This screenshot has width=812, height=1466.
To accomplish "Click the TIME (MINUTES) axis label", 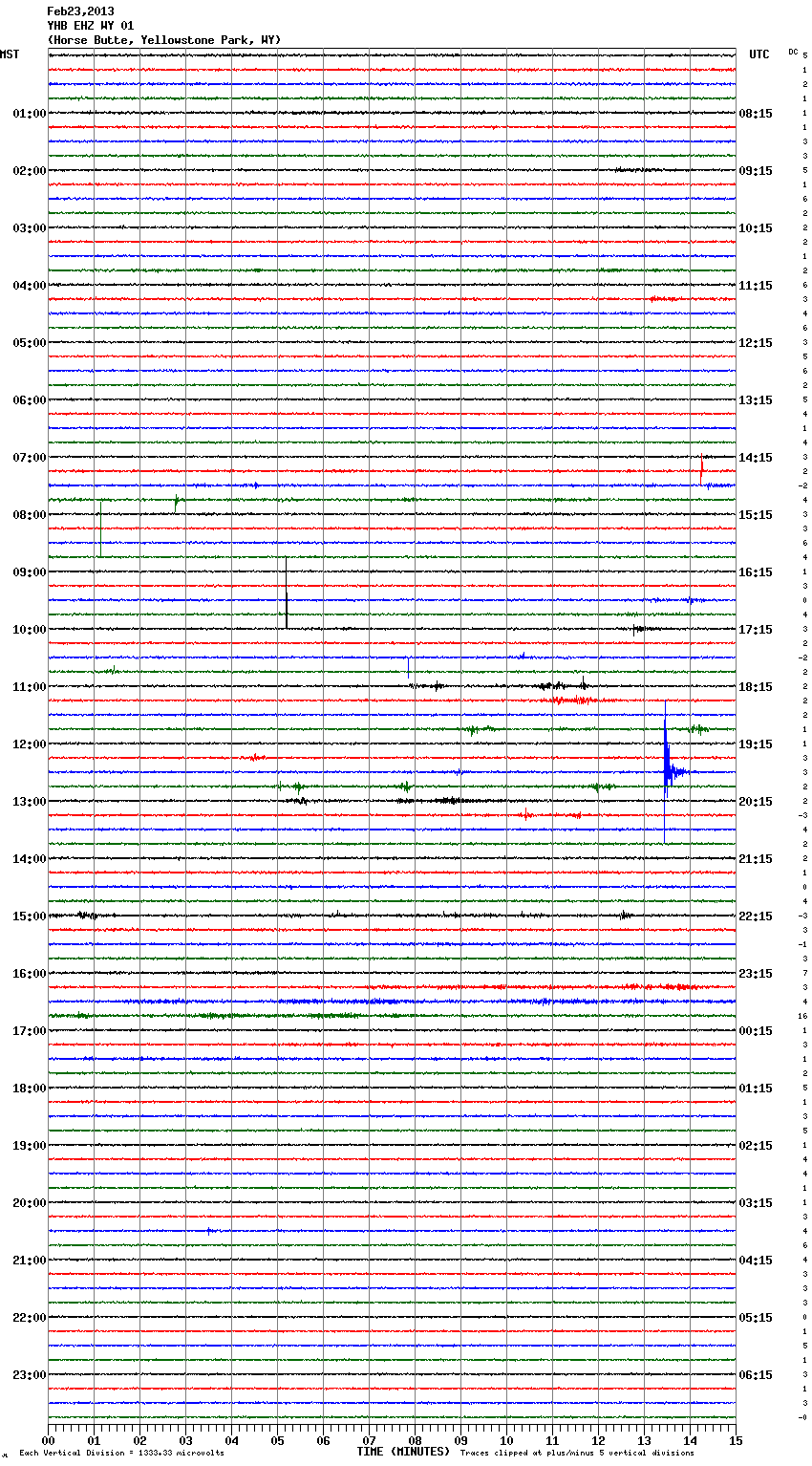I will (403, 1452).
